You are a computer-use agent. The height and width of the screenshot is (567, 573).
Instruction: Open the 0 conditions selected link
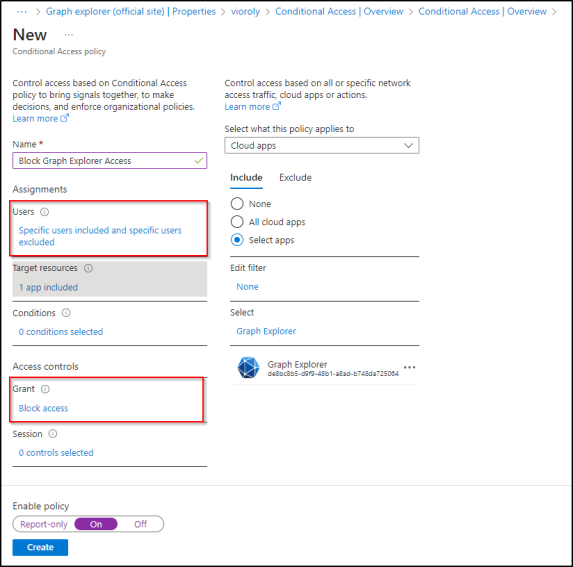click(61, 332)
